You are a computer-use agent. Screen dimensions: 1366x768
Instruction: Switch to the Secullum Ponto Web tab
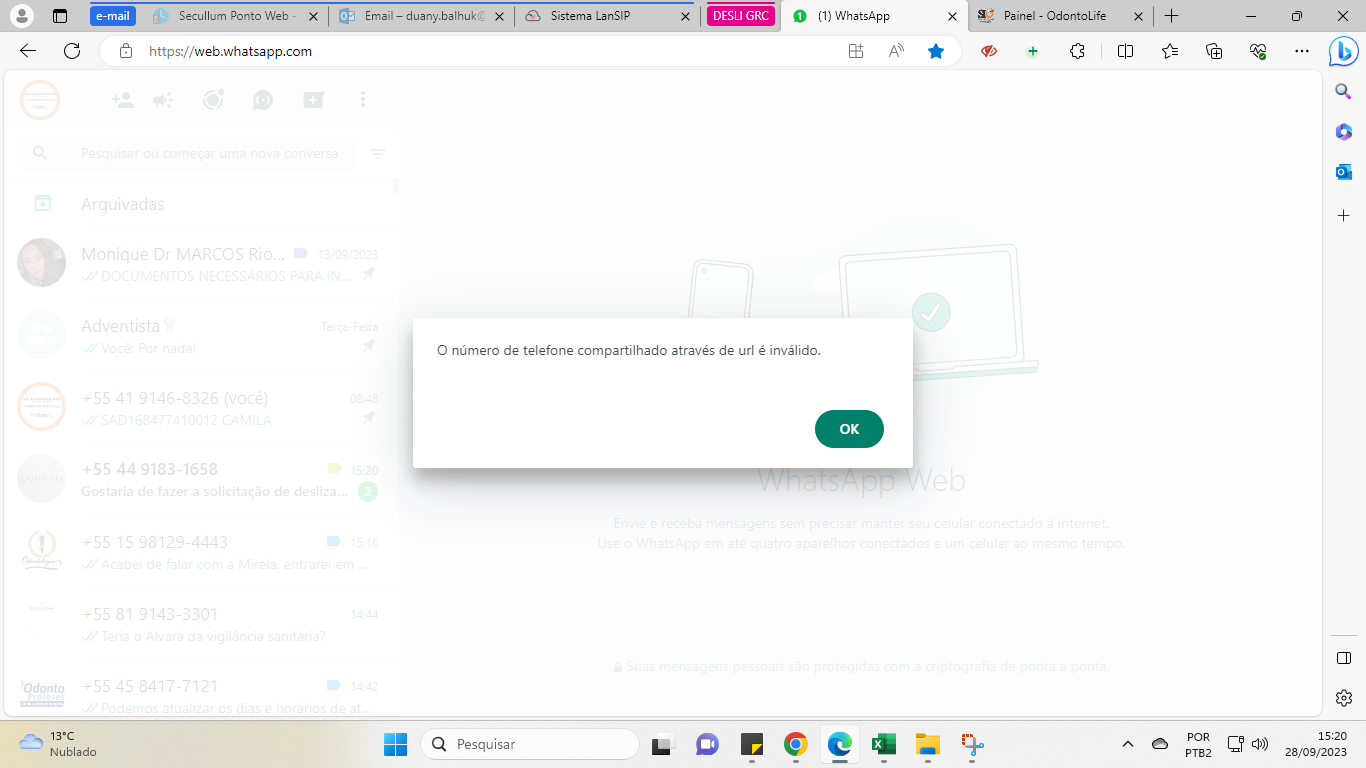click(234, 16)
